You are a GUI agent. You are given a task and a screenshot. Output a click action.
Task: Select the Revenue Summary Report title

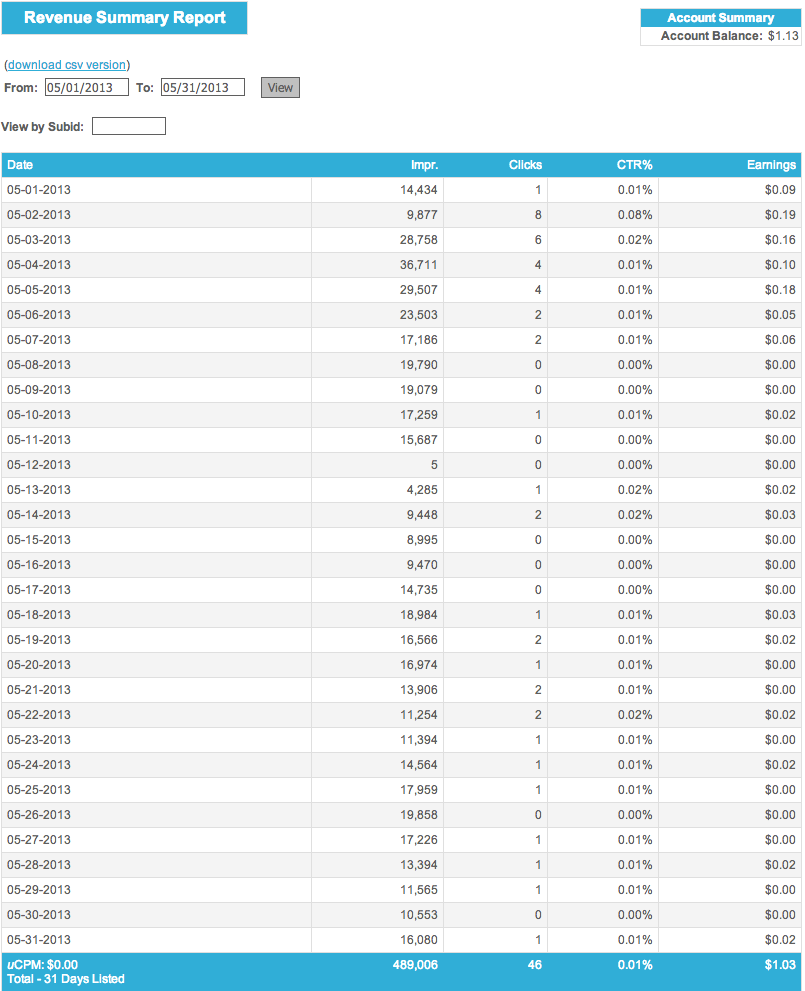124,18
